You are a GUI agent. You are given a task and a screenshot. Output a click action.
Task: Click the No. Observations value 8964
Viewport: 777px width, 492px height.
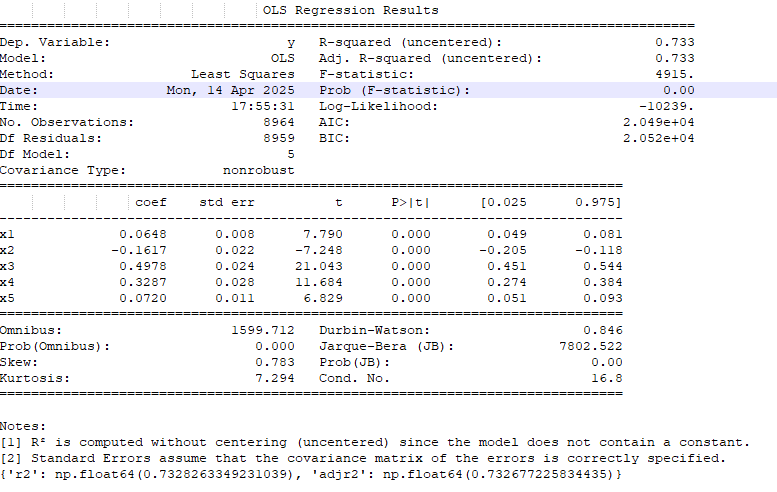pos(278,122)
